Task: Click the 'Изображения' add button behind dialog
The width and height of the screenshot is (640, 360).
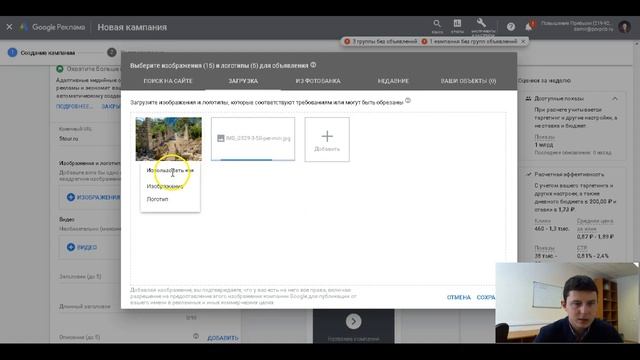Action: pos(93,198)
